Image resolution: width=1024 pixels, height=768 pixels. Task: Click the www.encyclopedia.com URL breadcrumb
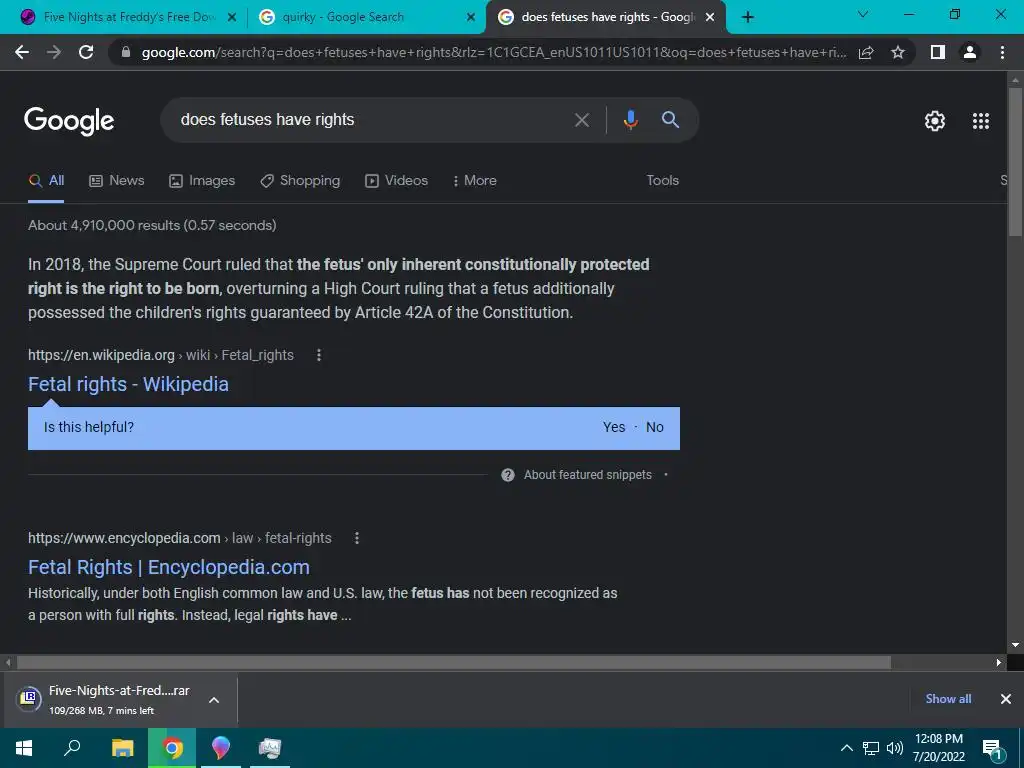pos(180,538)
